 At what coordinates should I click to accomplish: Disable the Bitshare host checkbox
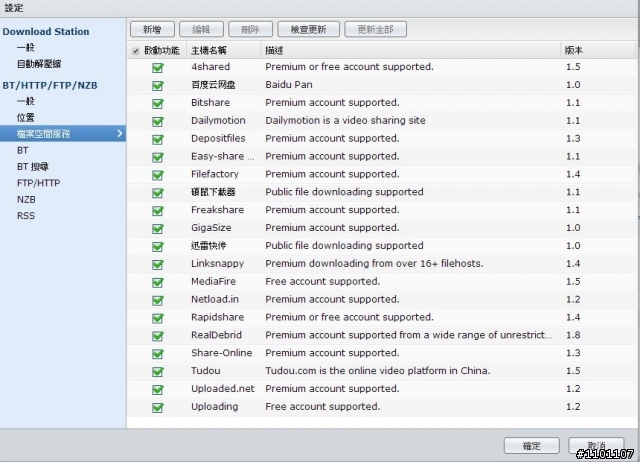coord(158,103)
